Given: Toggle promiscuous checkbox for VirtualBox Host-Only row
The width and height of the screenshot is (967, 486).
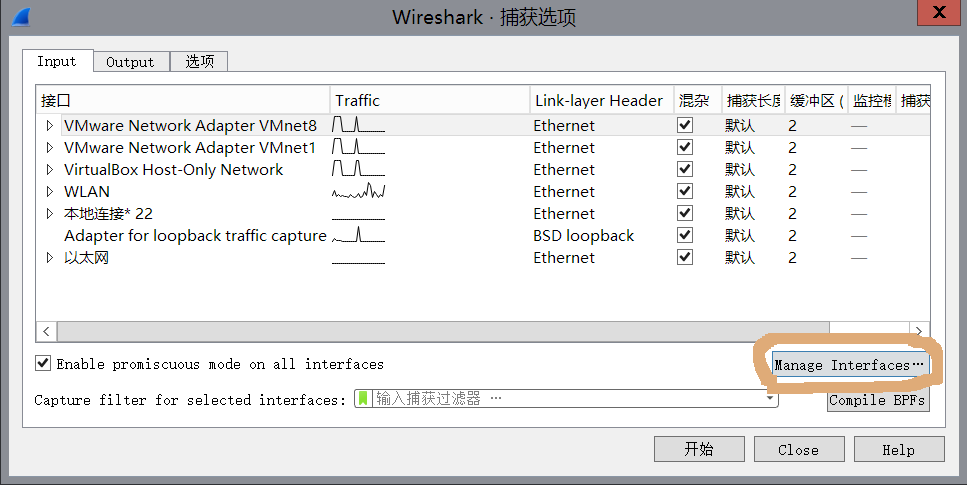Looking at the screenshot, I should pos(685,169).
